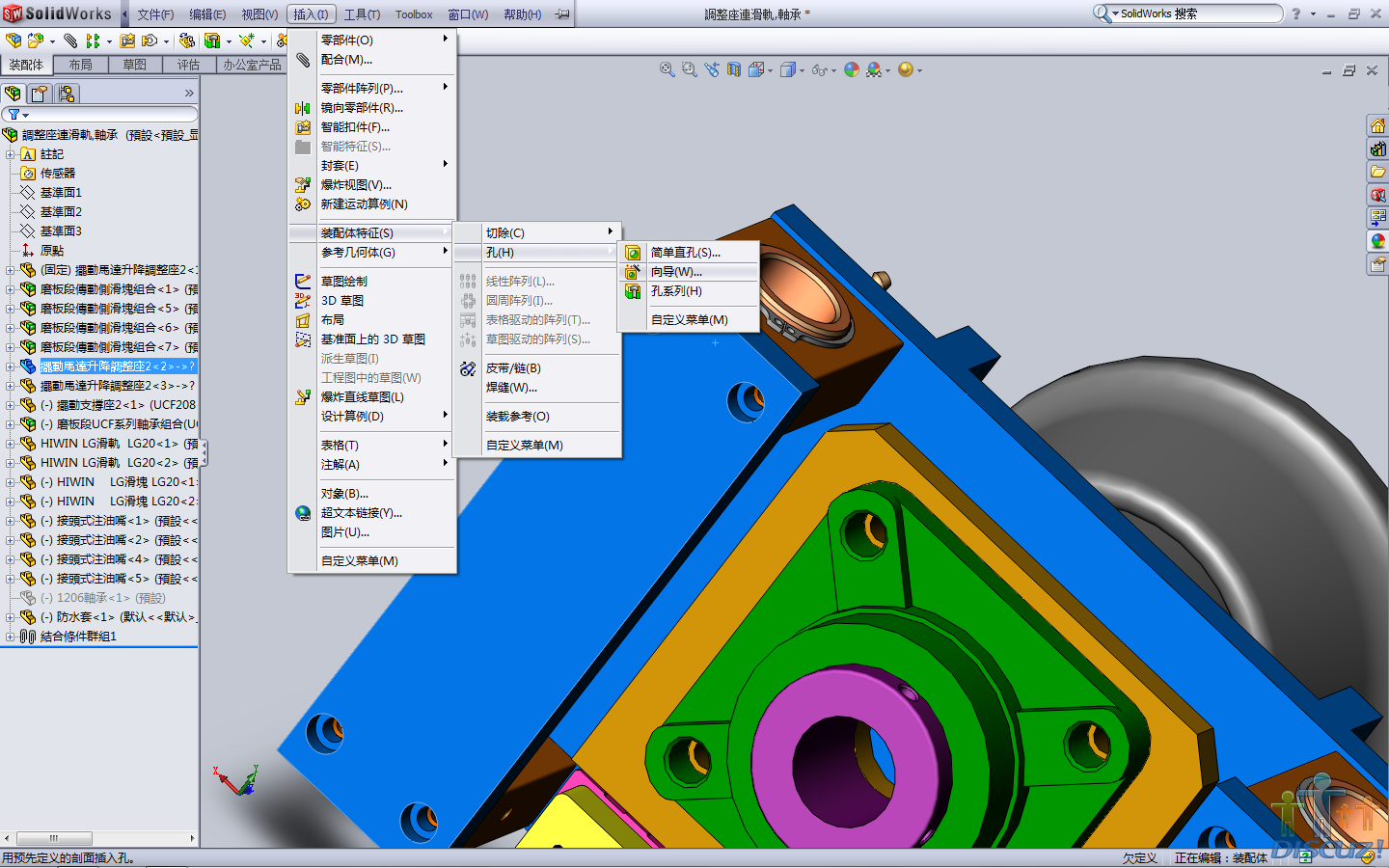Image resolution: width=1389 pixels, height=868 pixels.
Task: Click the pin icon on menu bar
Action: point(561,14)
